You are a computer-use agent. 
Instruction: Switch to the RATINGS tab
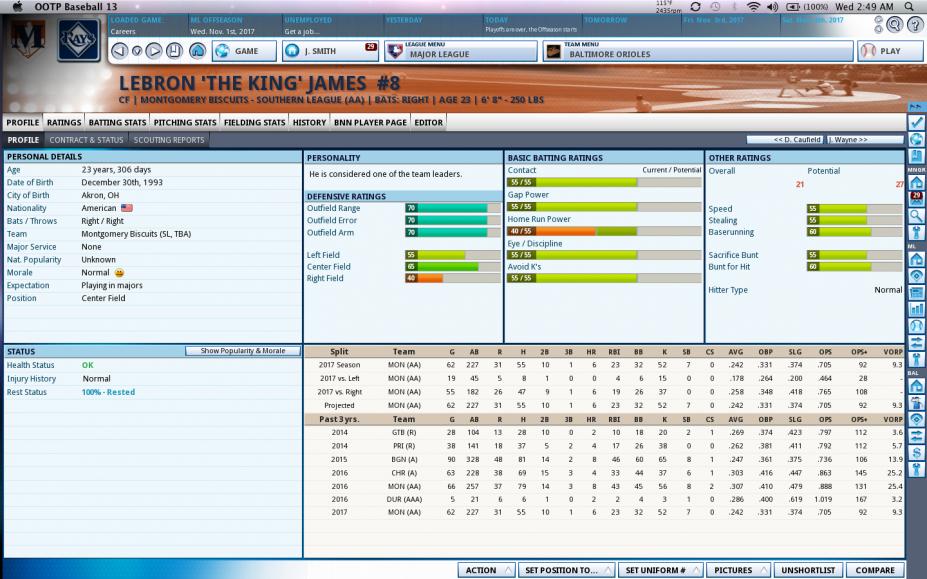click(64, 122)
